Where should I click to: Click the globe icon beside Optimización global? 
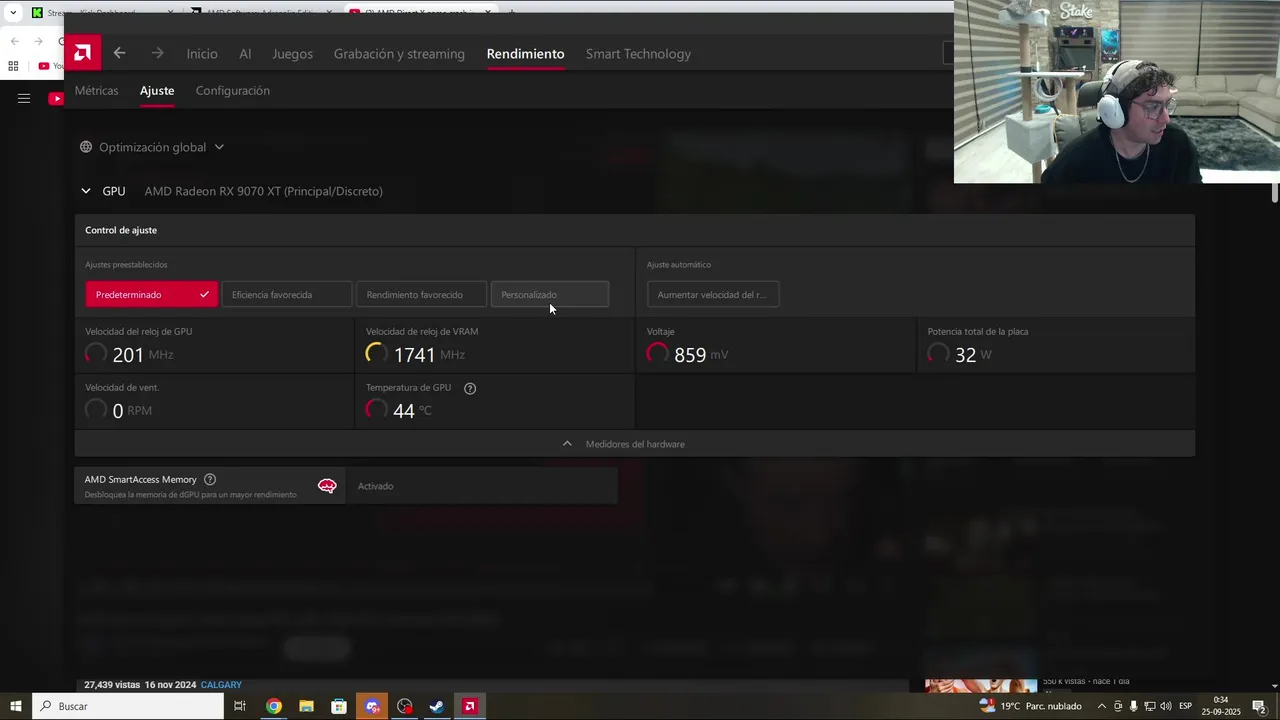point(86,147)
